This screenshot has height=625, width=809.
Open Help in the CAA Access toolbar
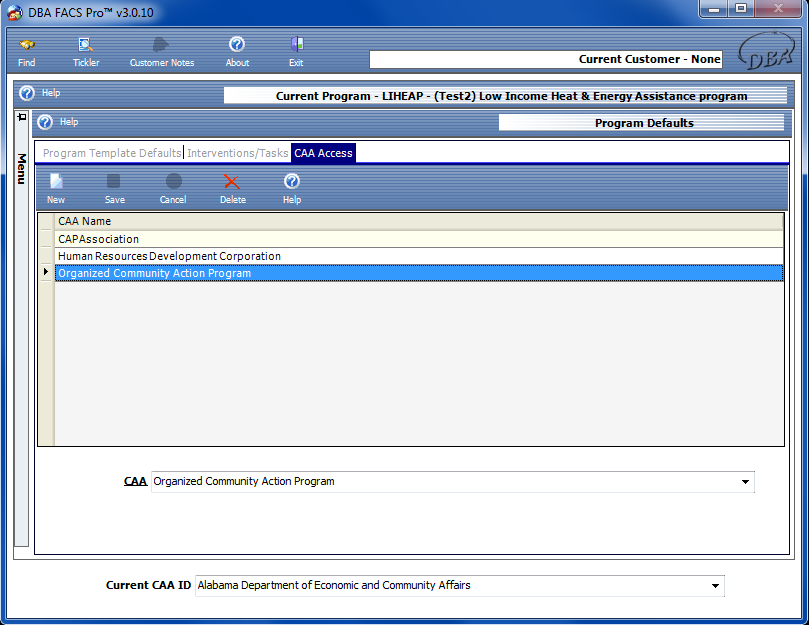click(292, 189)
